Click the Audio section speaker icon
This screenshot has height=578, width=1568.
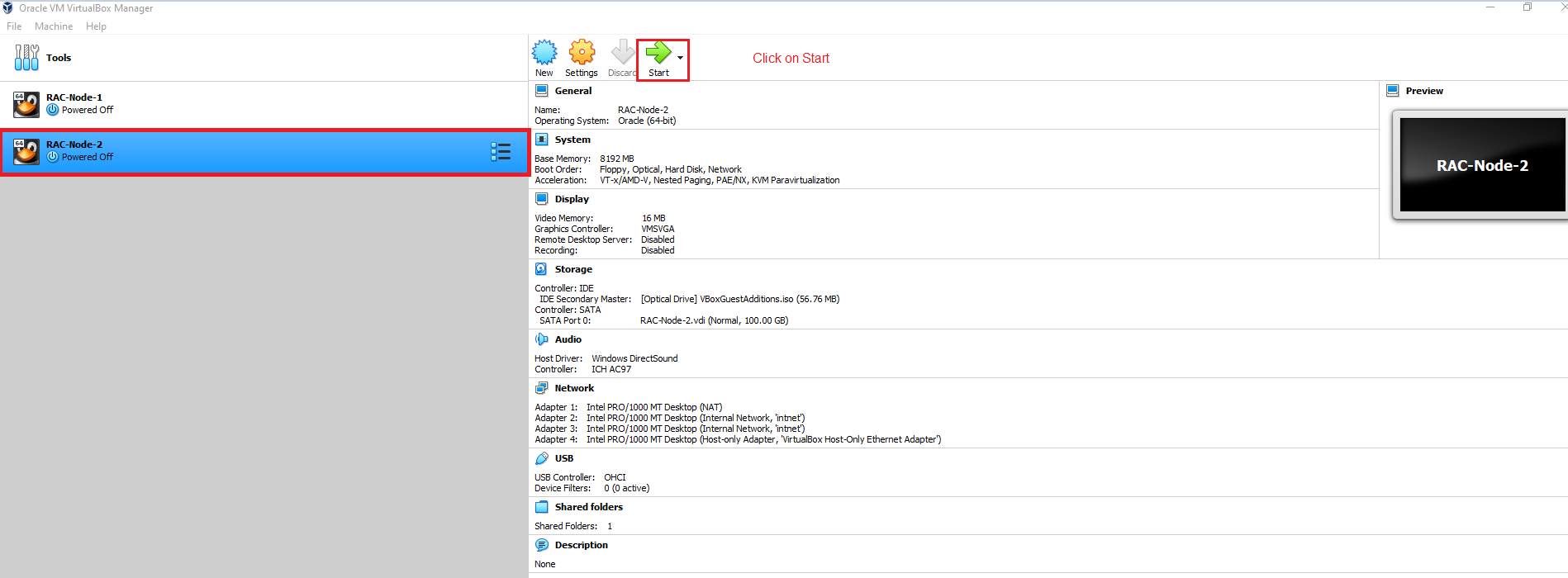pyautogui.click(x=541, y=339)
